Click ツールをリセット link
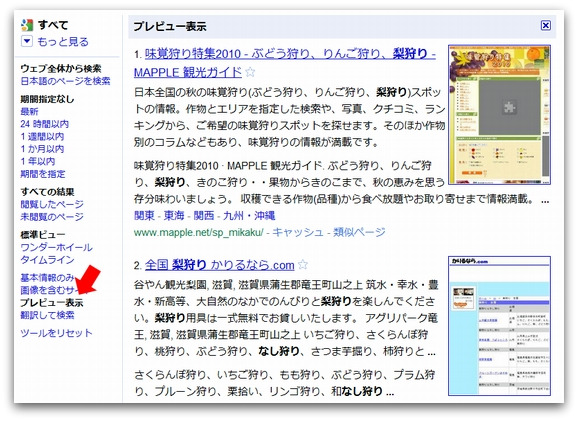The image size is (578, 421). 56,333
